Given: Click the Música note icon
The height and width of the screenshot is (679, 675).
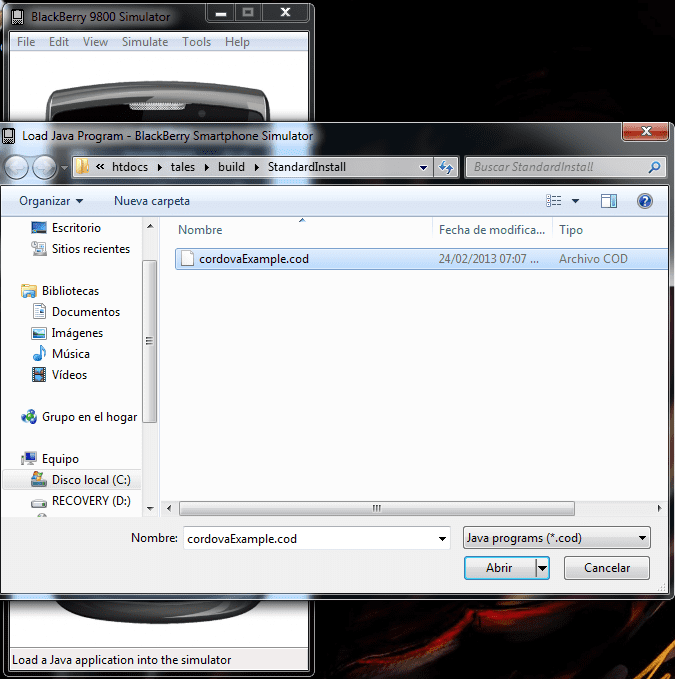Looking at the screenshot, I should tap(39, 353).
